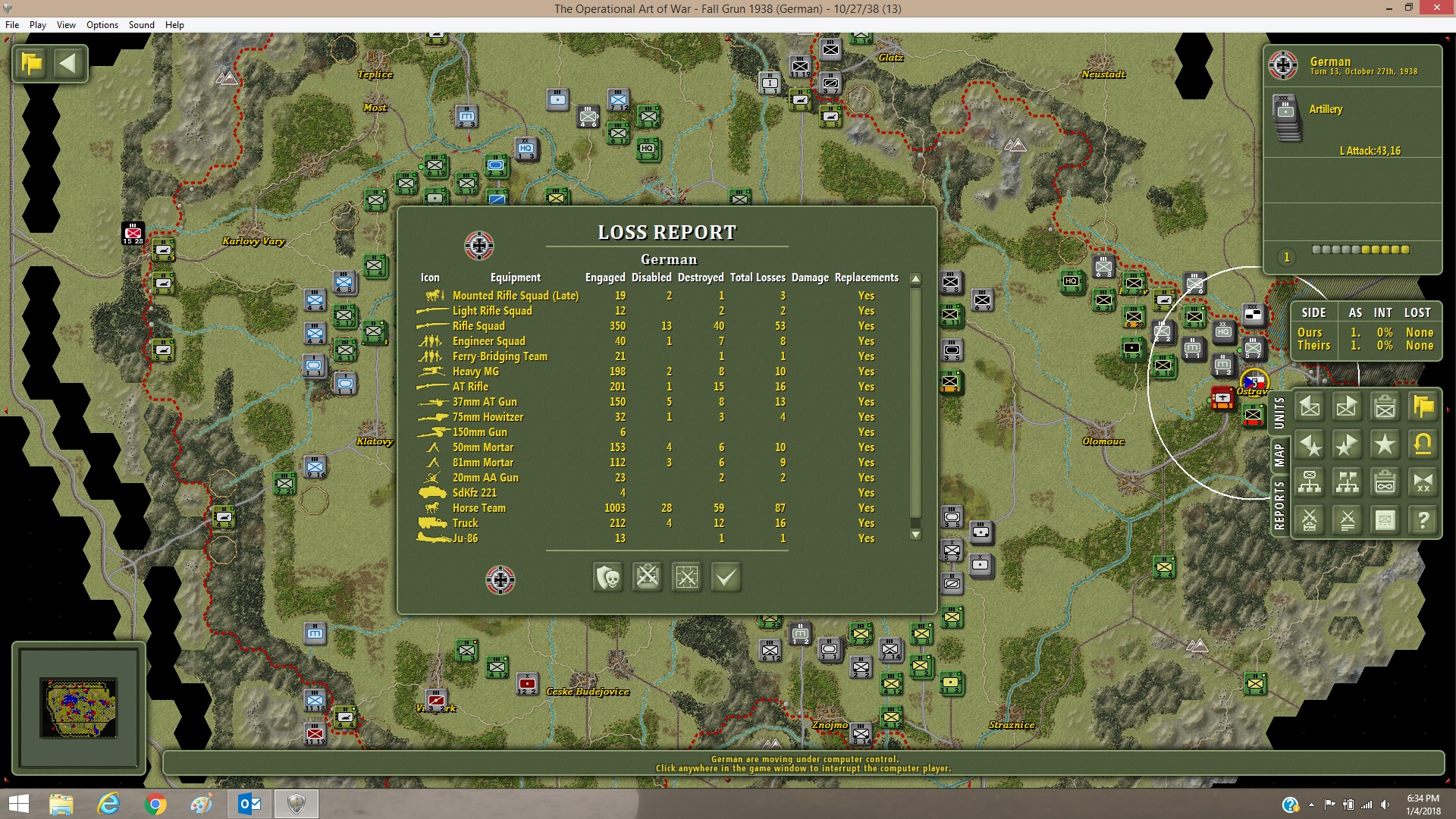Click the yellow unit health bar

(x=1360, y=249)
